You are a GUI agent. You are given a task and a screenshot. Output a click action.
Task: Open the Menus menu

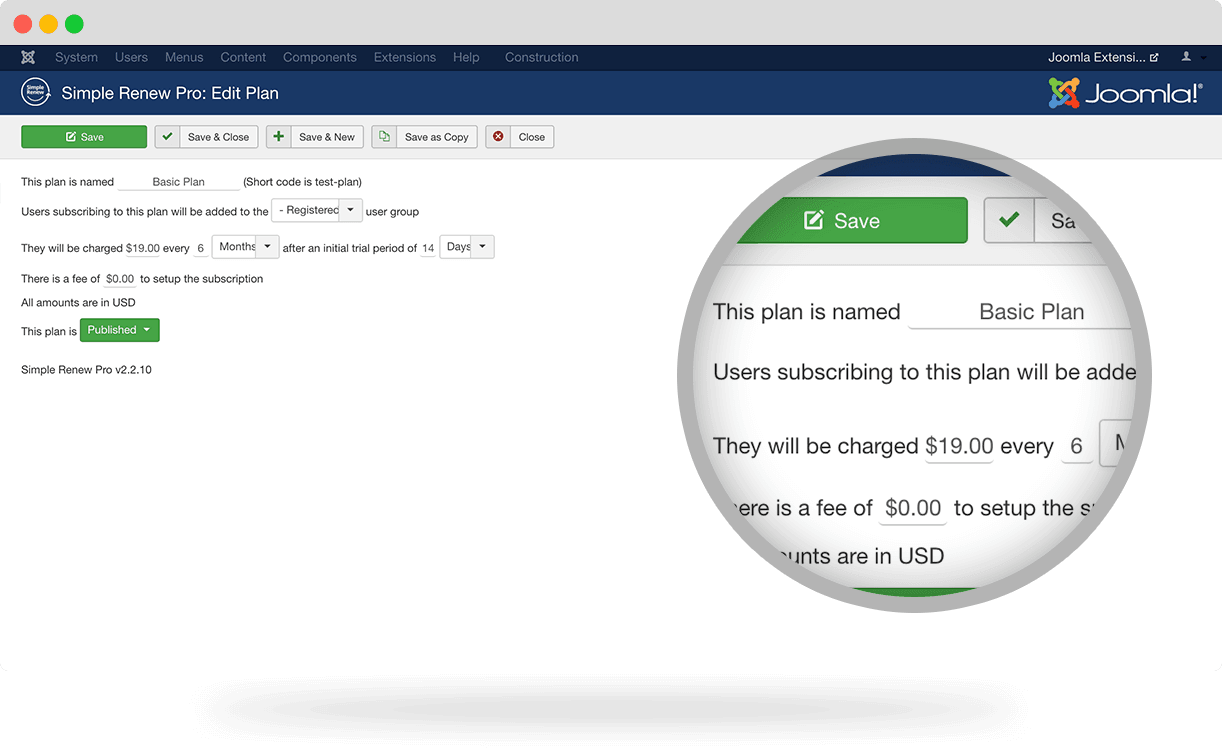(x=184, y=57)
